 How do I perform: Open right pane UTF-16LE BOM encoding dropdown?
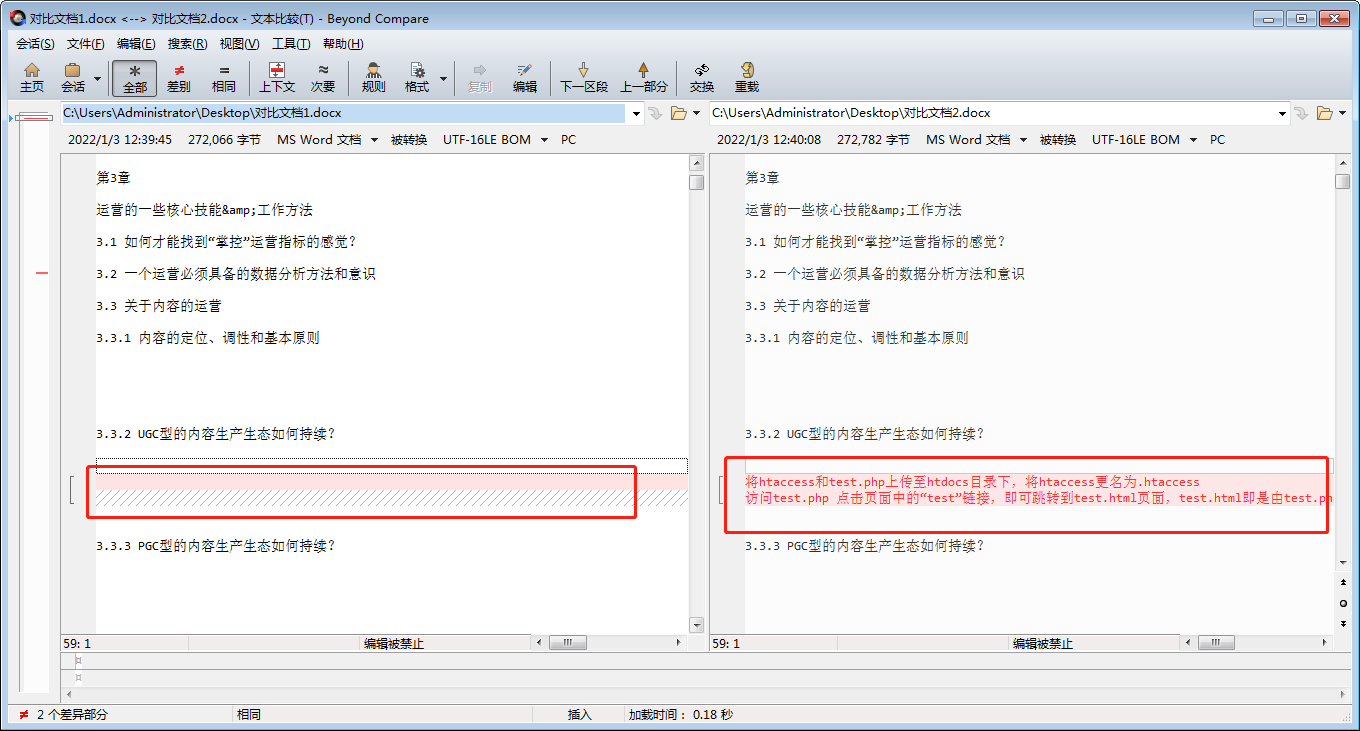[x=1145, y=140]
